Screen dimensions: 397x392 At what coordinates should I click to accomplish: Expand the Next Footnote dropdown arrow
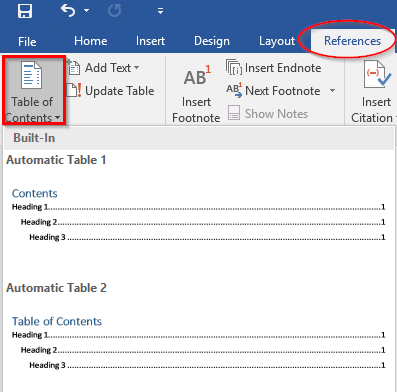[332, 90]
